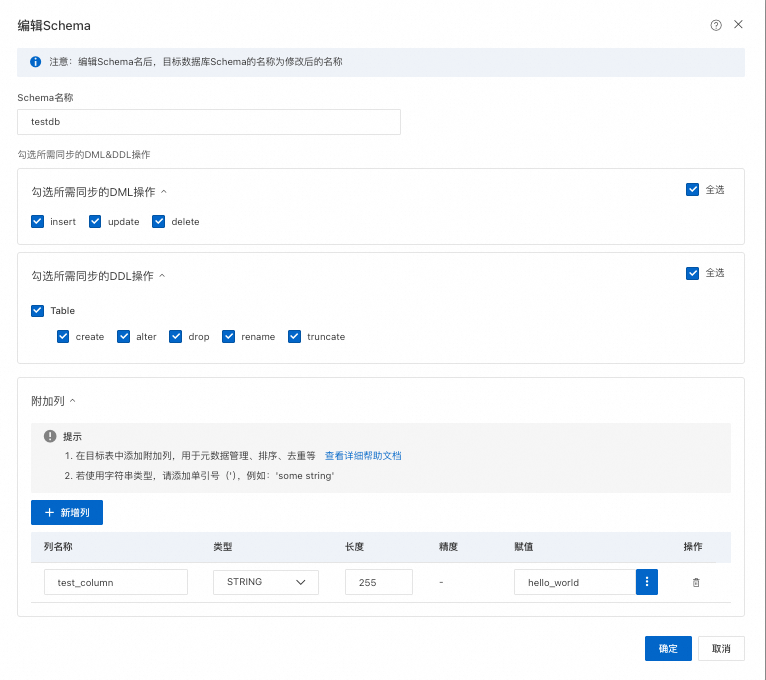Click the 赋值 column header
The width and height of the screenshot is (766, 680).
(524, 547)
